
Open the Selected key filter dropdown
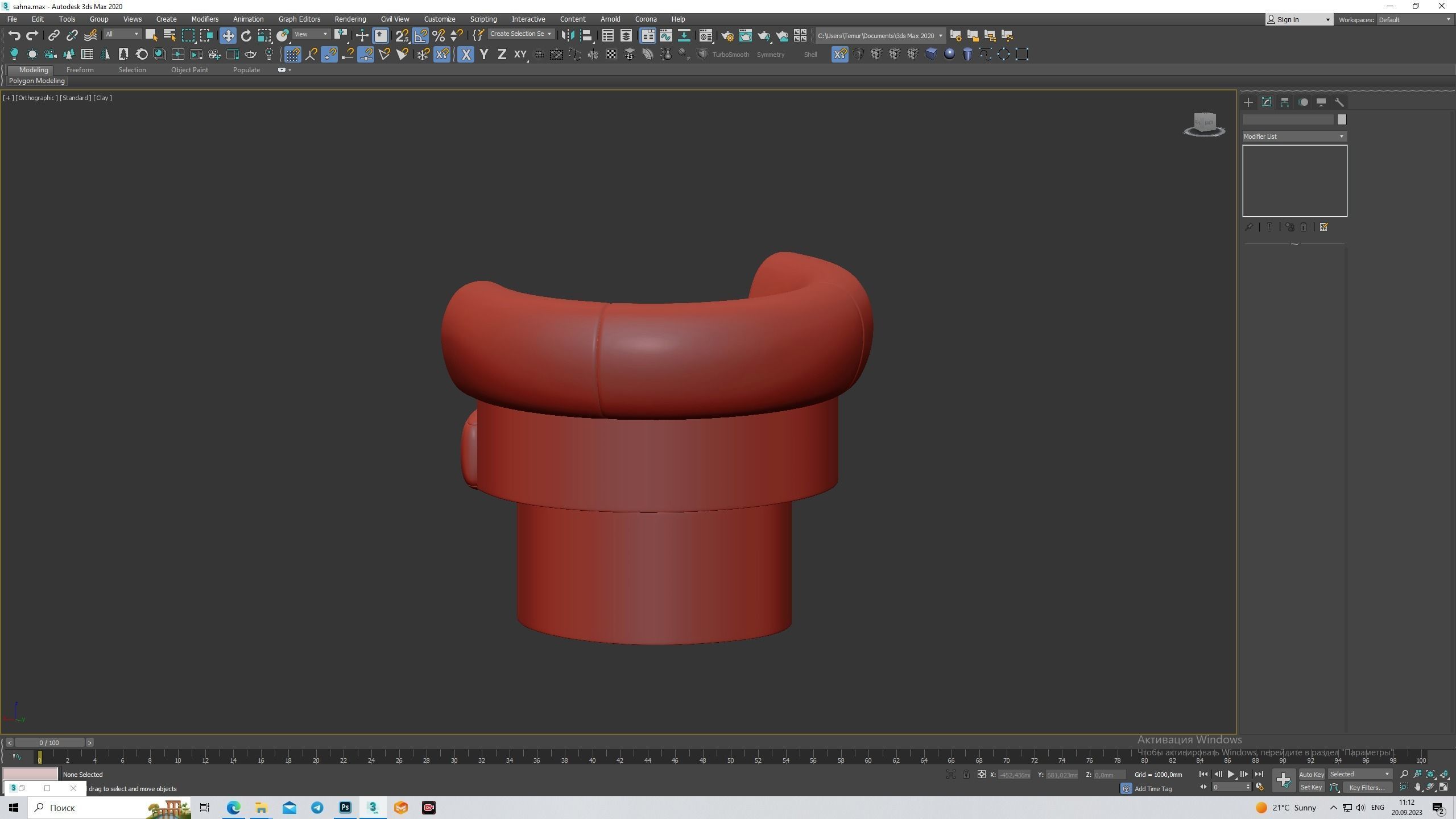click(x=1360, y=774)
